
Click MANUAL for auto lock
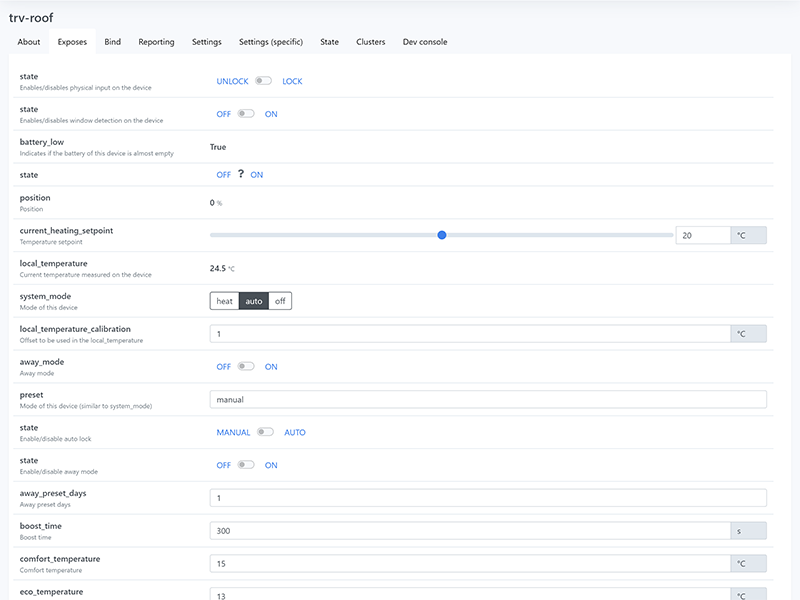pyautogui.click(x=233, y=432)
